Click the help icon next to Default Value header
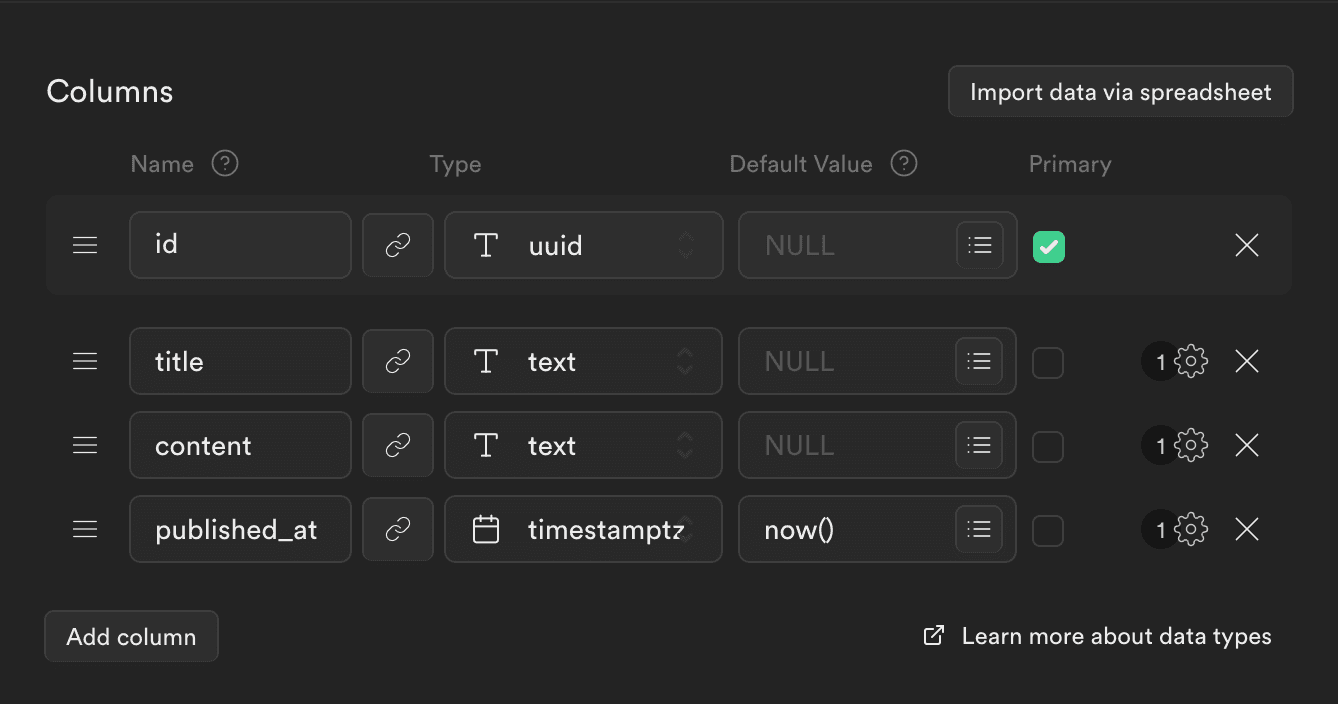This screenshot has width=1338, height=704. pos(903,163)
